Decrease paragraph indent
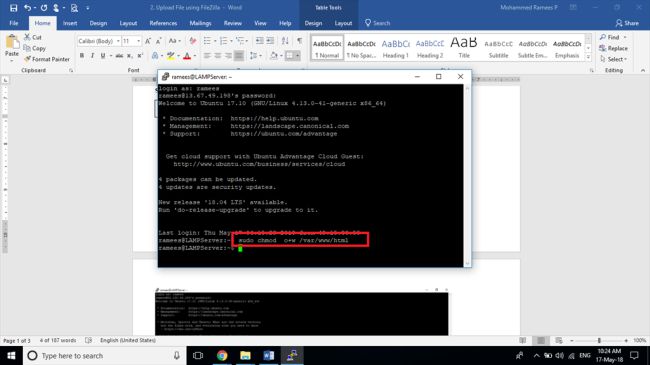This screenshot has width=650, height=365. 260,41
